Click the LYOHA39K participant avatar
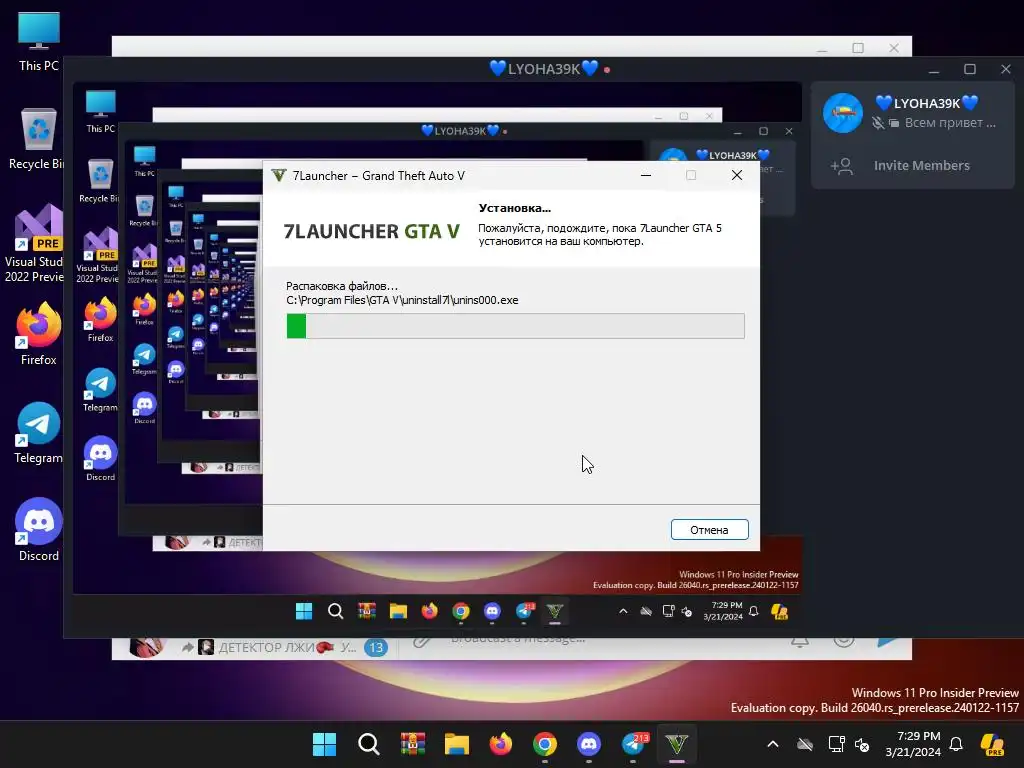1024x768 pixels. point(842,113)
